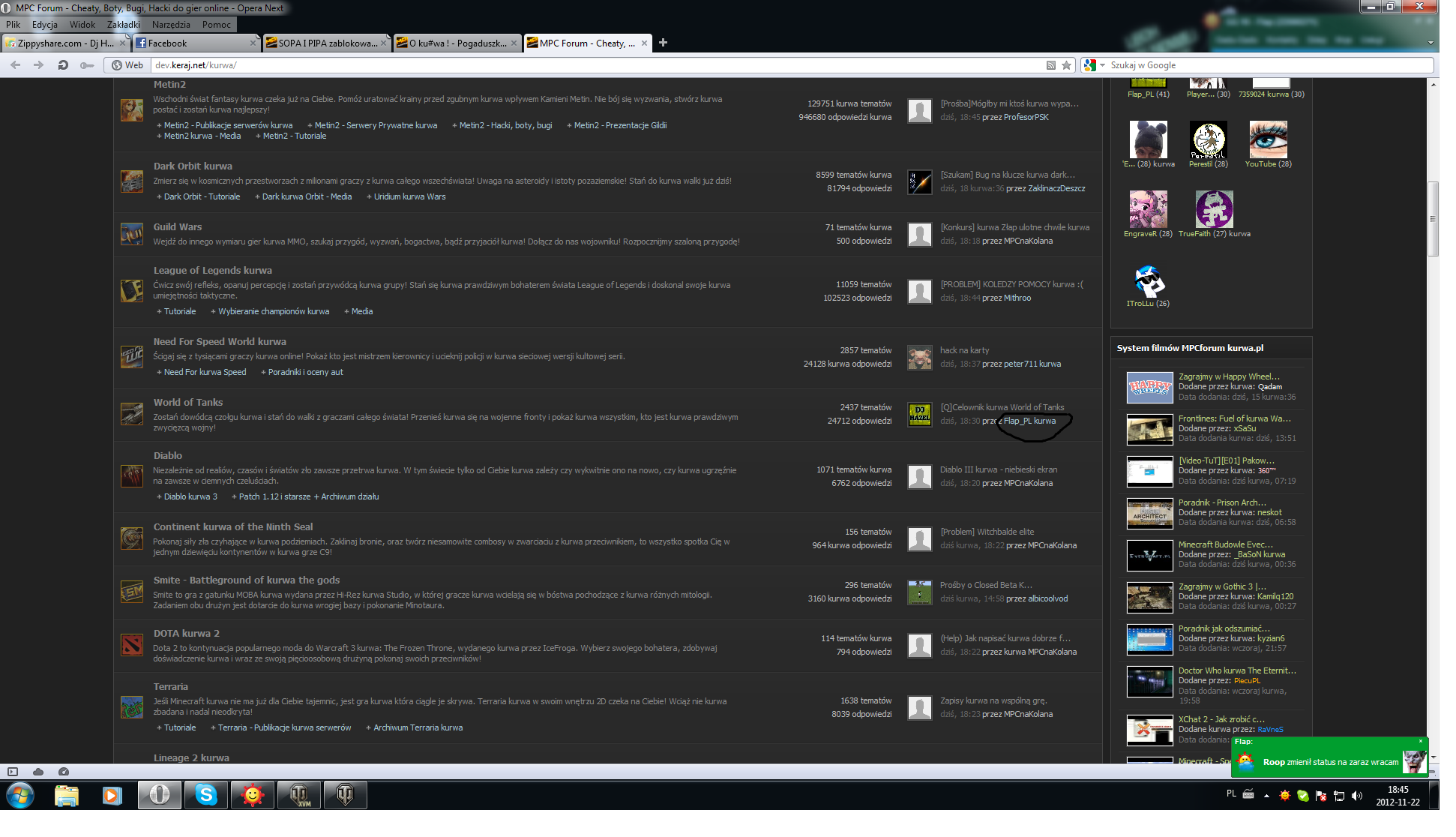Click the volume icon in system tray
This screenshot has height=837, width=1456.
(x=1357, y=796)
